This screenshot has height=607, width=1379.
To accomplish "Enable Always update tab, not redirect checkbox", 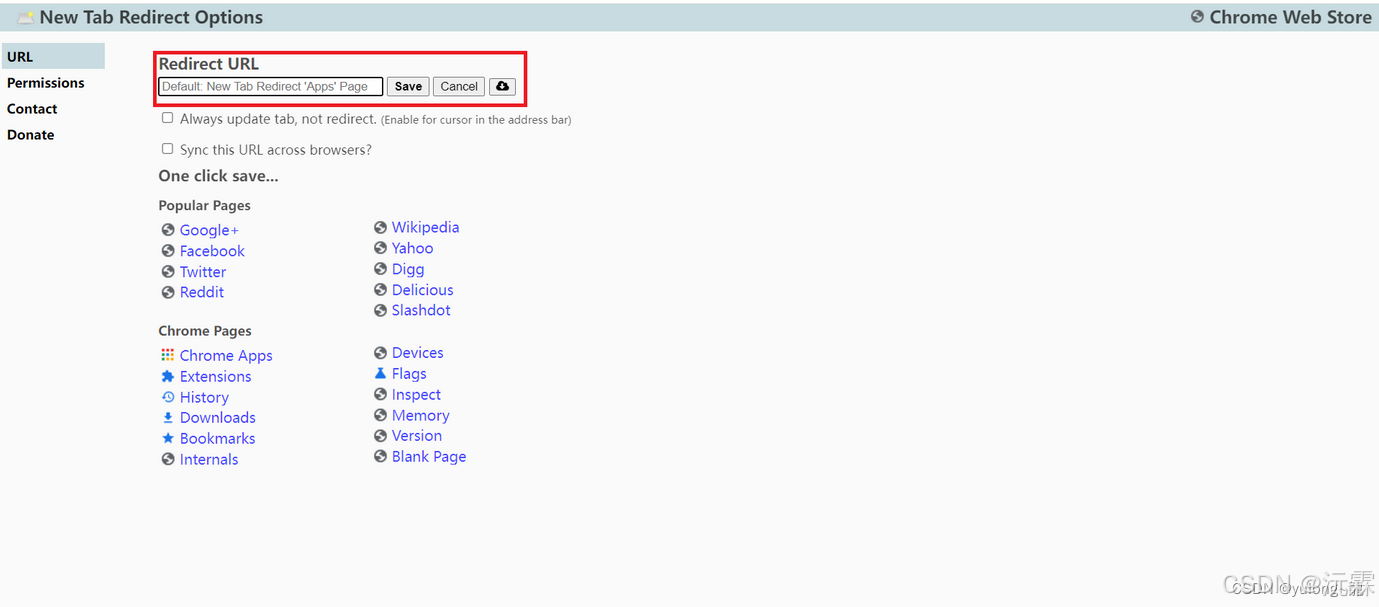I will [167, 118].
